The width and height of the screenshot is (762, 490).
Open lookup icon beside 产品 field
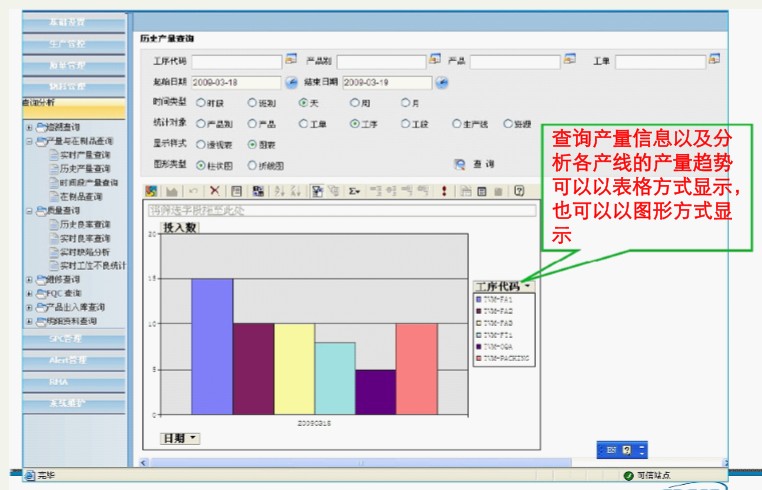coord(570,59)
